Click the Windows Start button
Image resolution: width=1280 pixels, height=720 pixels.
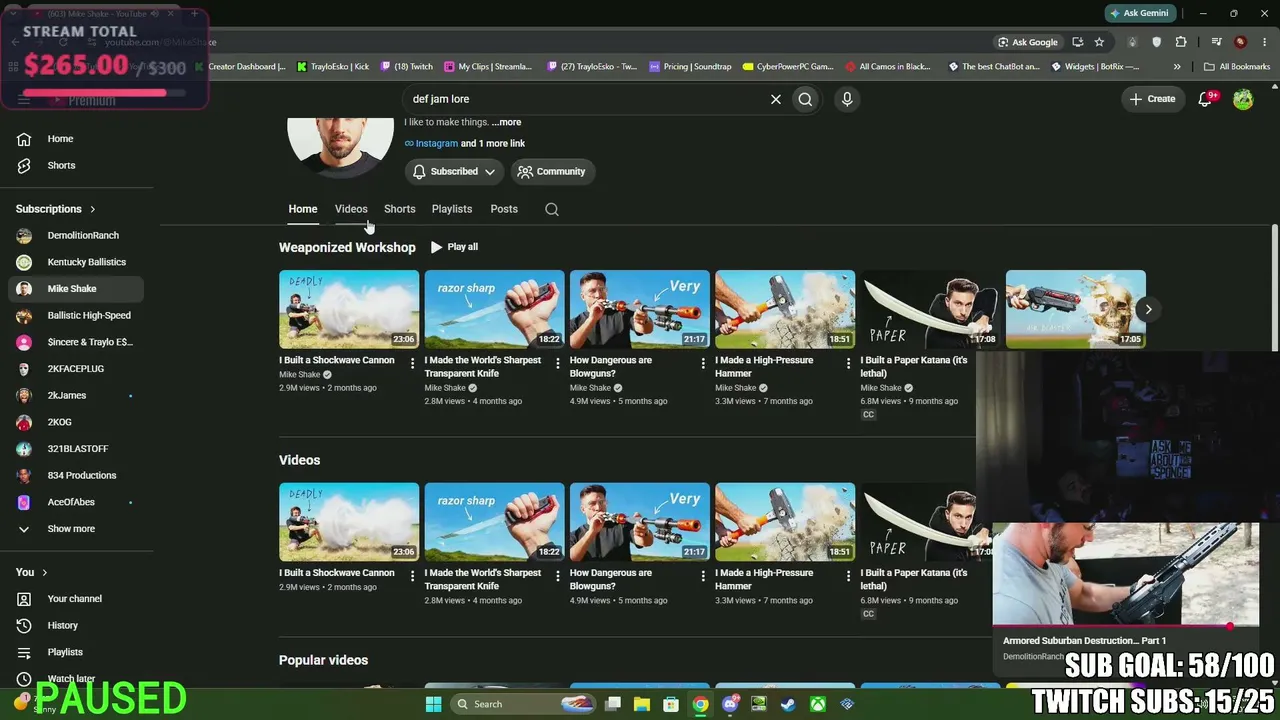(433, 704)
